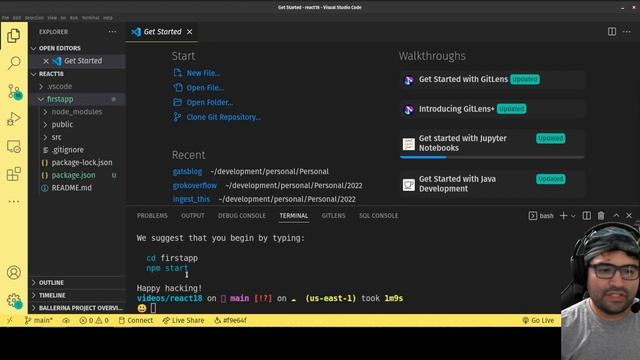Open Get started with Jupyter Notebooks walkthrough
Screen dimensions: 640x360
tap(492, 143)
